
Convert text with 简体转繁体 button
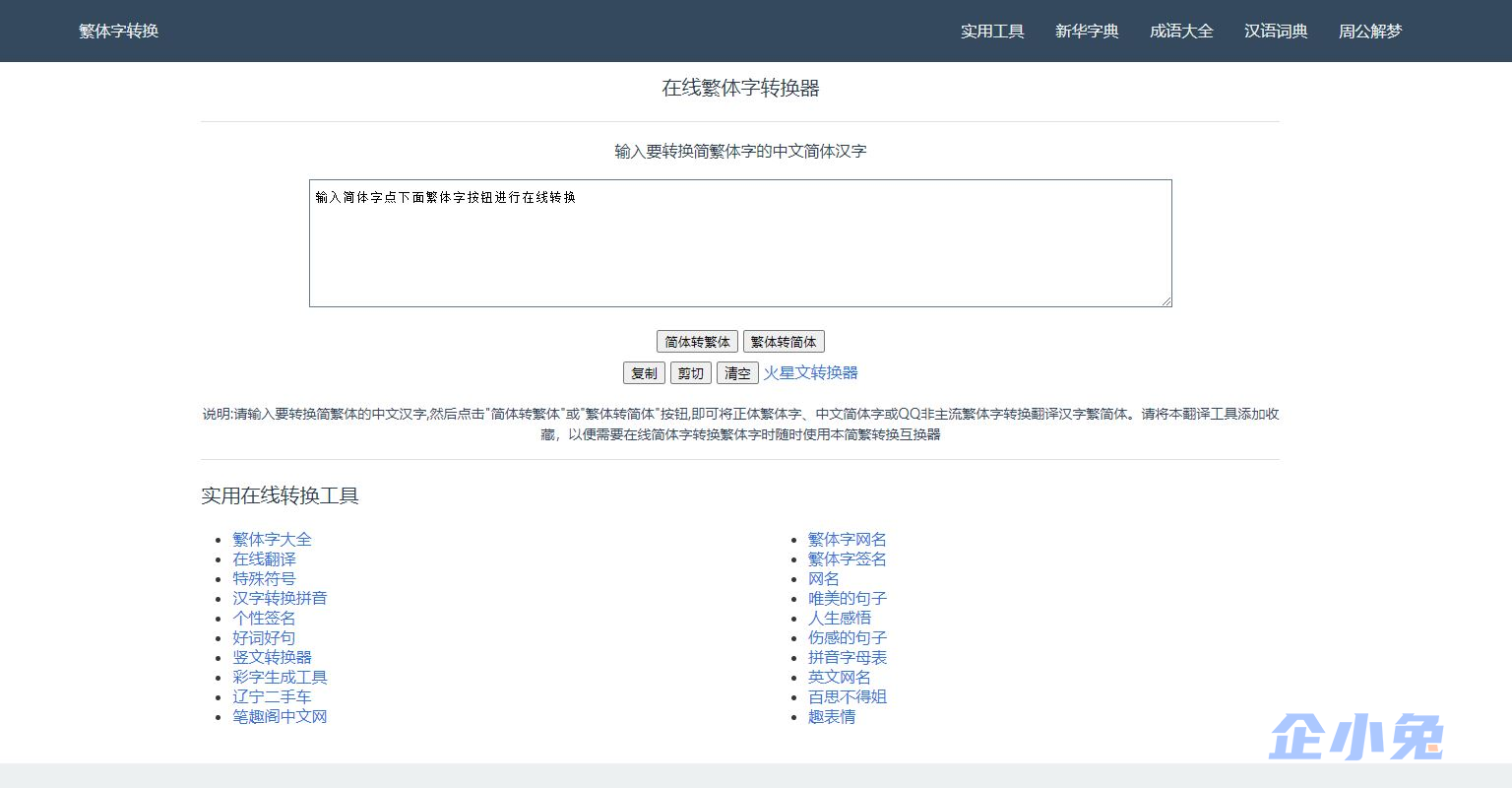pyautogui.click(x=697, y=342)
